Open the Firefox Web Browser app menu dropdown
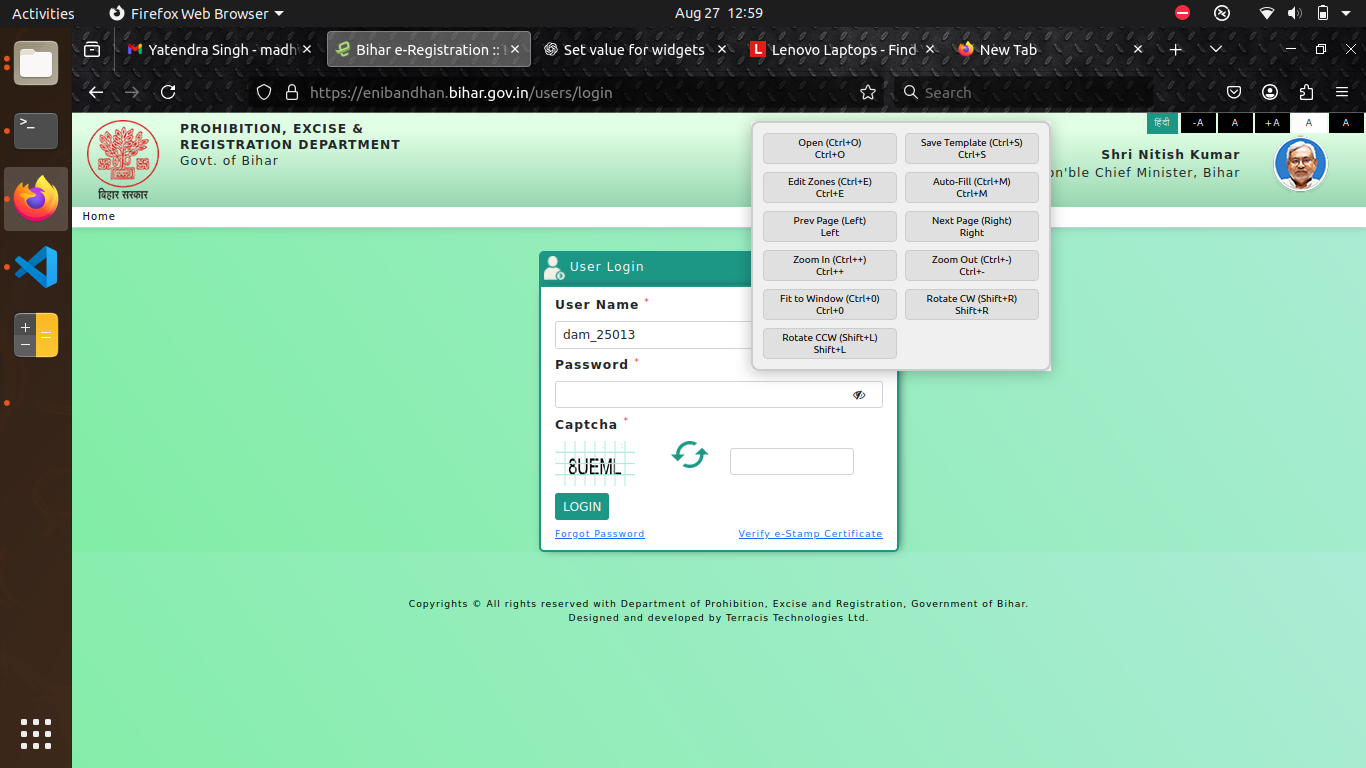1366x768 pixels. tap(196, 13)
